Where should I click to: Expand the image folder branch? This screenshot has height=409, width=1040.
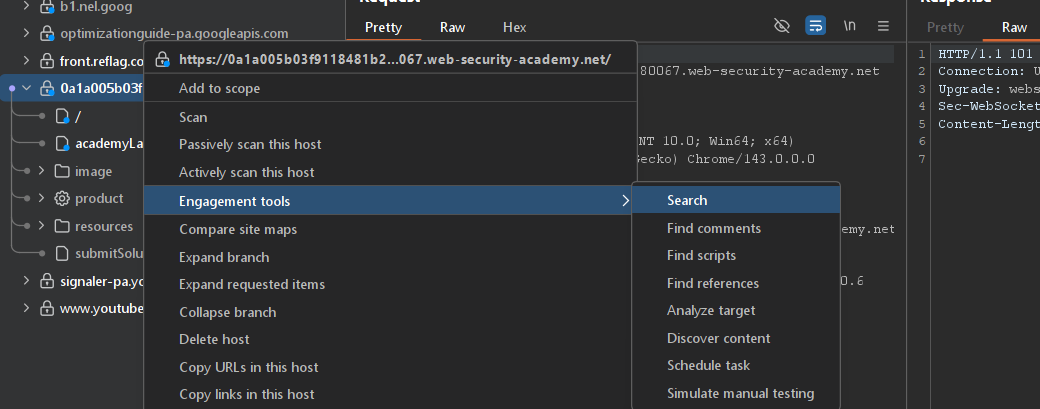tap(42, 171)
